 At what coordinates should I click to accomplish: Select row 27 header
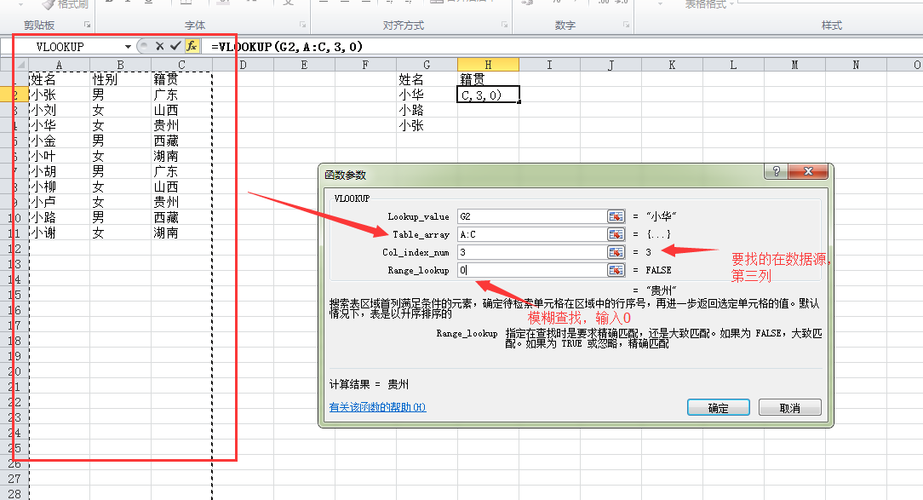pyautogui.click(x=14, y=478)
